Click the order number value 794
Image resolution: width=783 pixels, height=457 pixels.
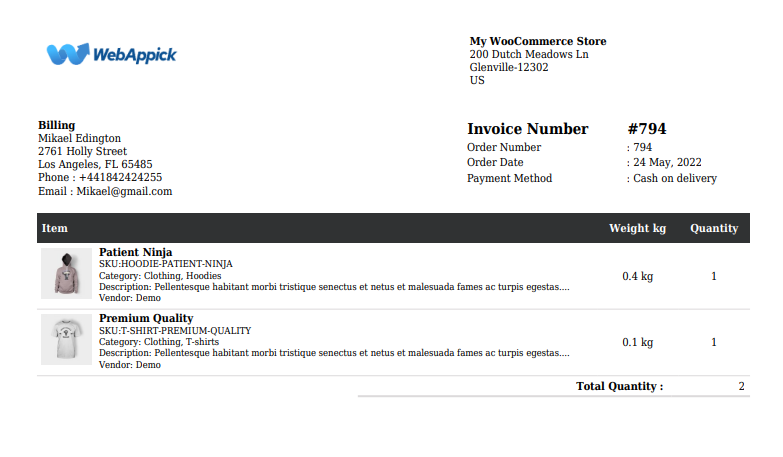(x=643, y=147)
